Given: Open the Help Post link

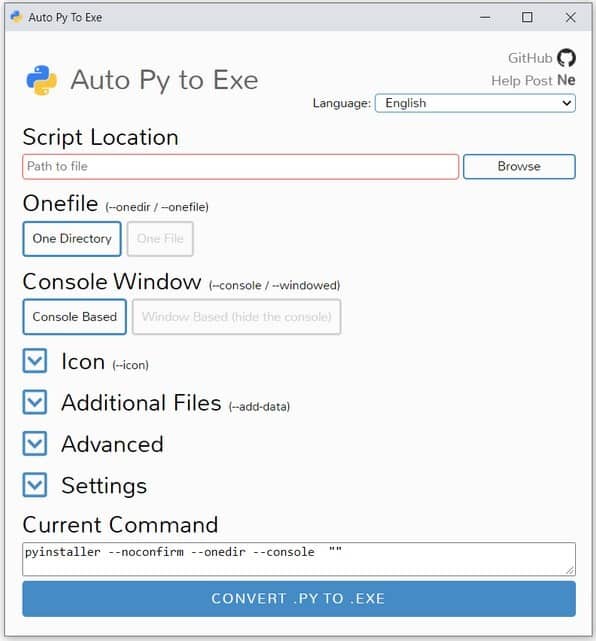Looking at the screenshot, I should pos(522,81).
